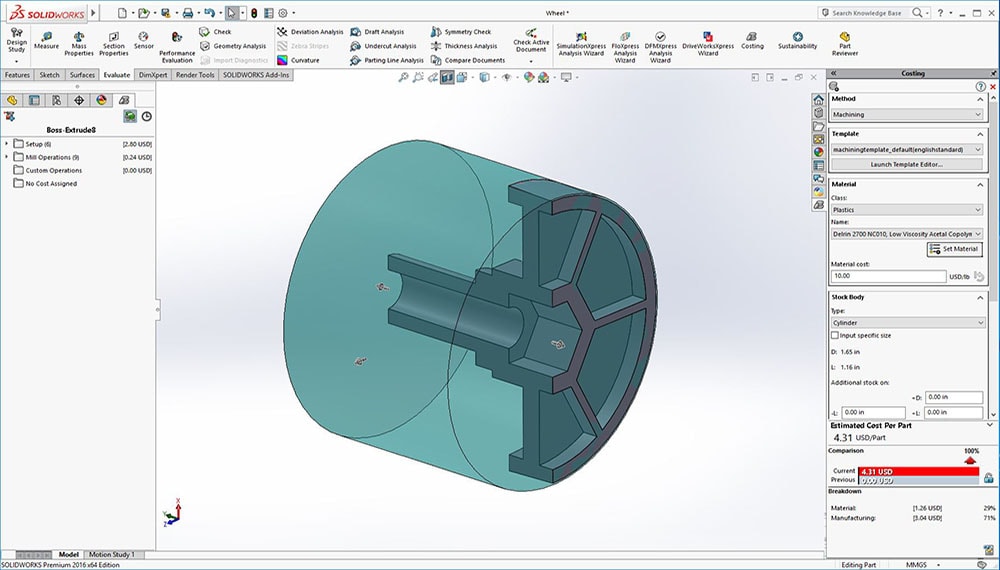
Task: Click the Print icon
Action: [x=188, y=13]
